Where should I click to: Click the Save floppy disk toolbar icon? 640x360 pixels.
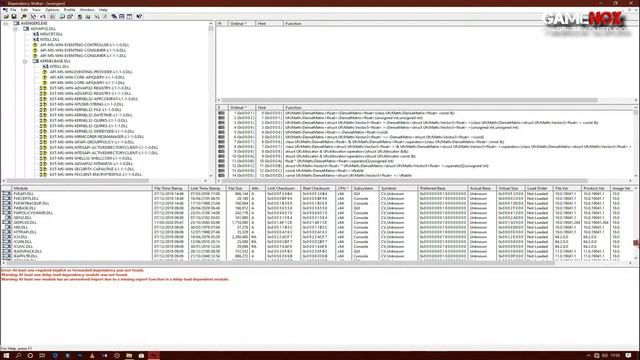point(14,17)
